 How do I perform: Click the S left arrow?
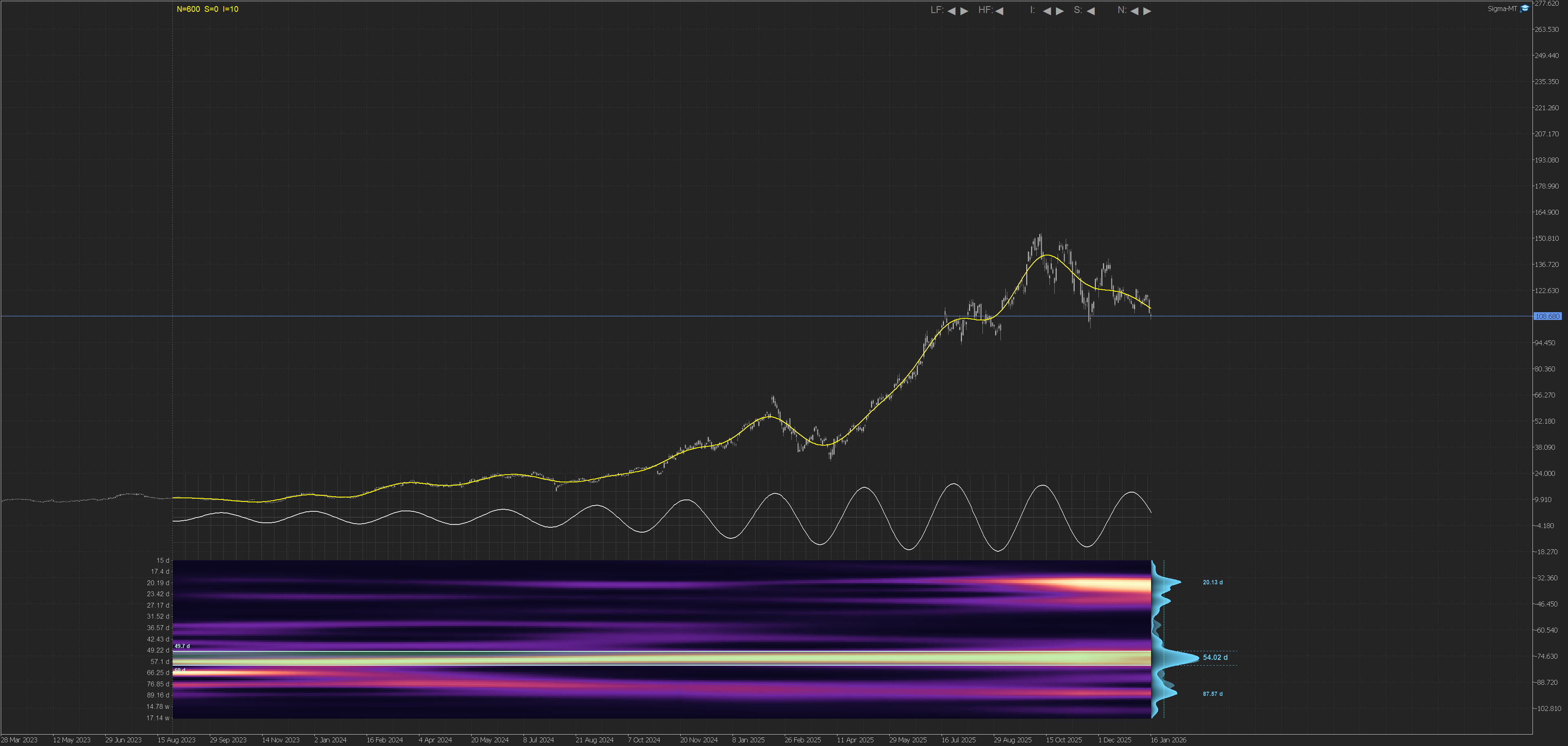click(1091, 11)
